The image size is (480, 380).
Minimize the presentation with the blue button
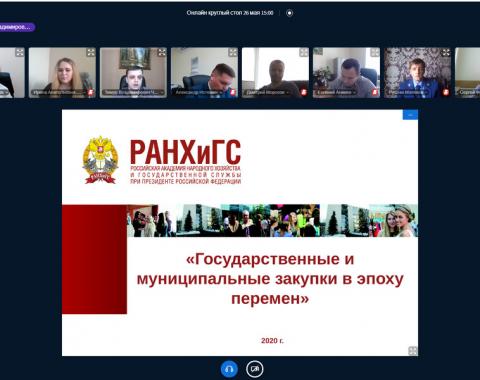[410, 115]
